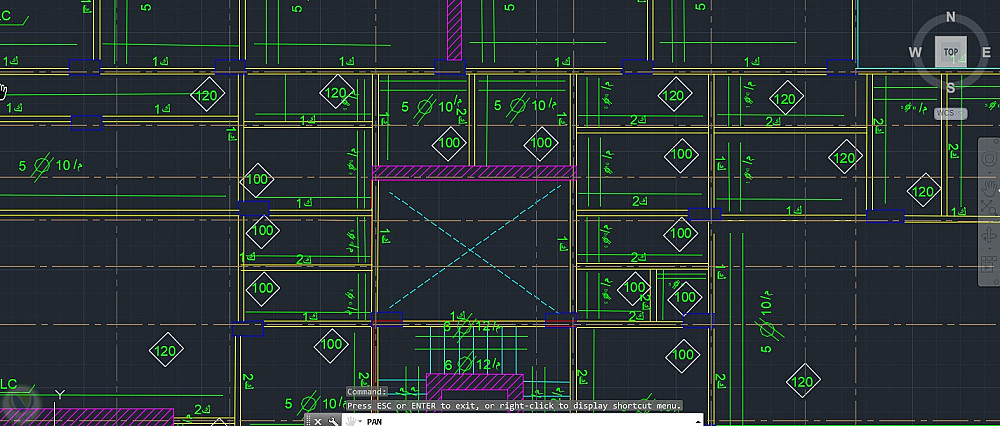Select the Pan hand tool in navigation bar

click(x=990, y=187)
